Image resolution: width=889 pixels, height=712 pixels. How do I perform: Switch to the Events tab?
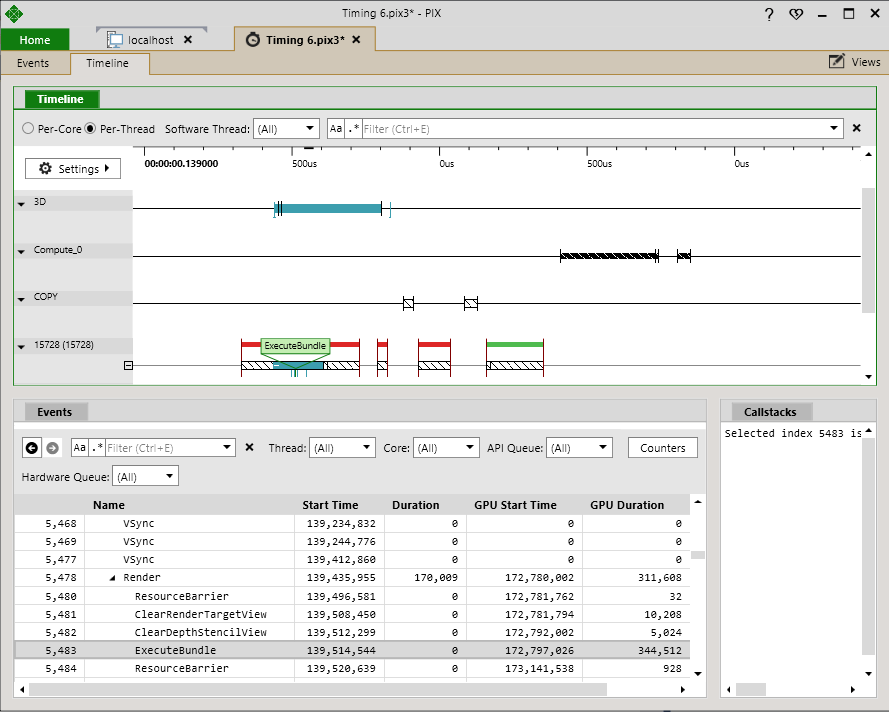[x=33, y=63]
